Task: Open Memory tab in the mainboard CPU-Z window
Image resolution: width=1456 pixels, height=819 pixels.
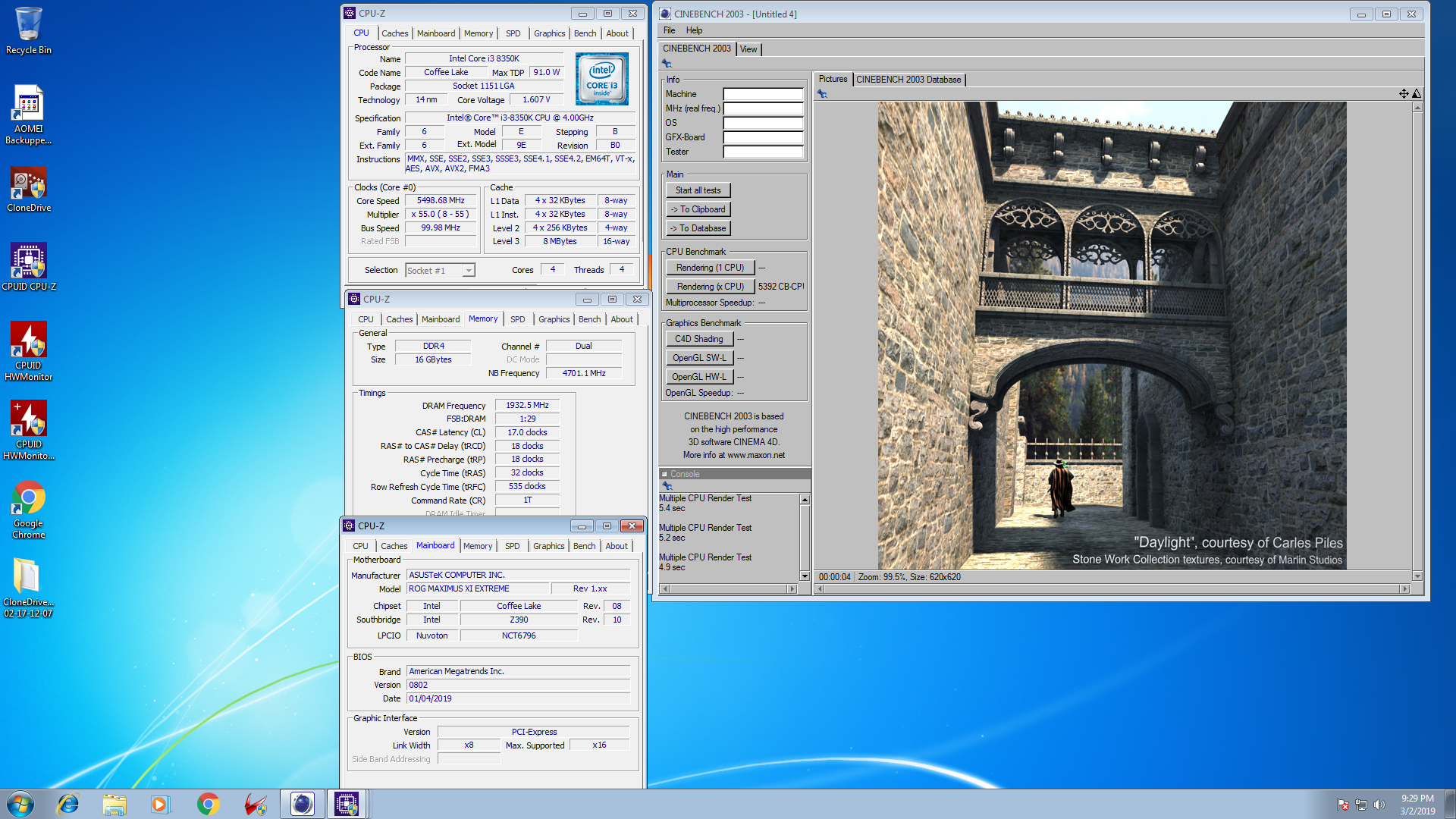Action: point(478,546)
